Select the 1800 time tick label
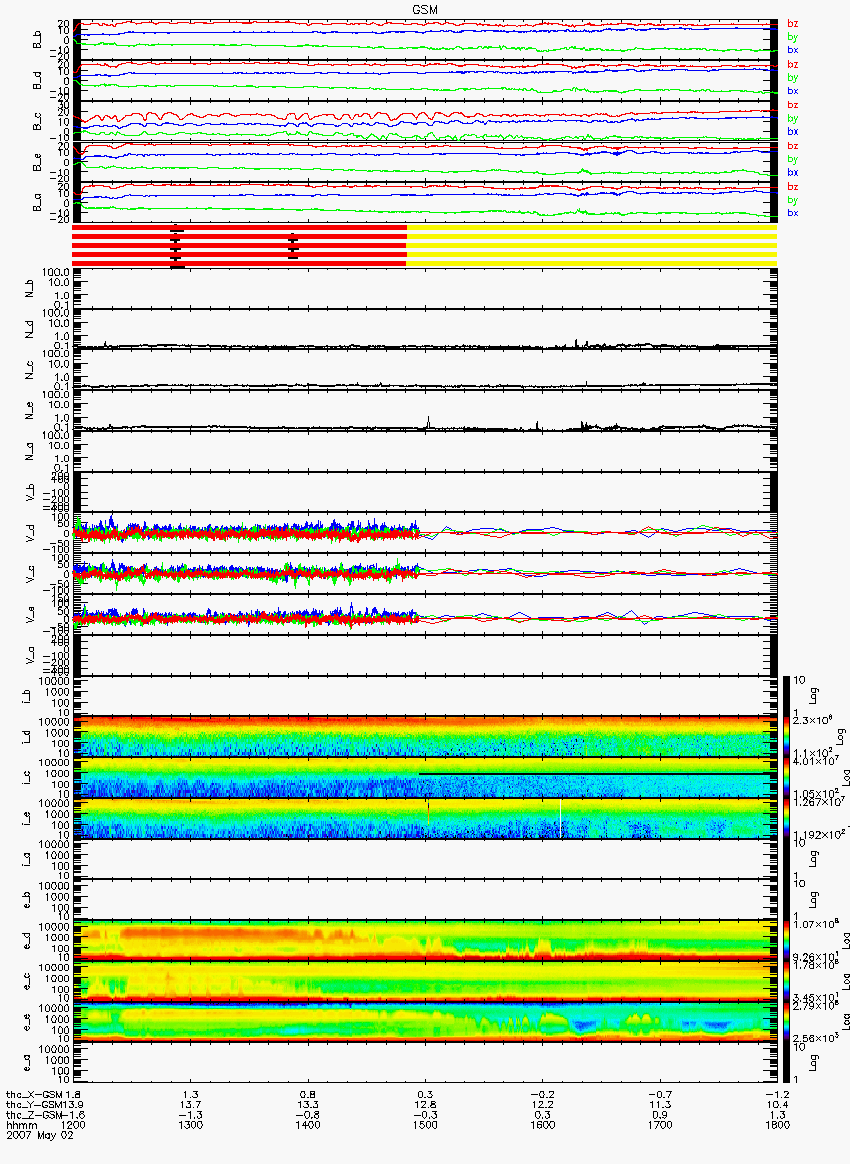 coord(777,1125)
